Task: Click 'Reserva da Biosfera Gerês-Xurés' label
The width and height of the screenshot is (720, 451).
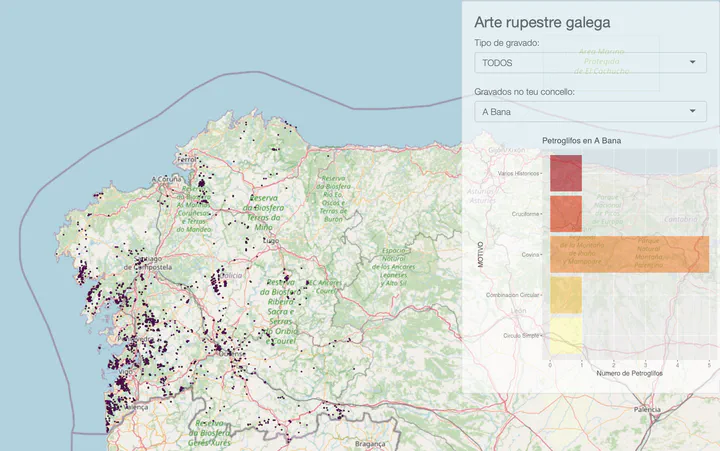Action: pyautogui.click(x=209, y=433)
